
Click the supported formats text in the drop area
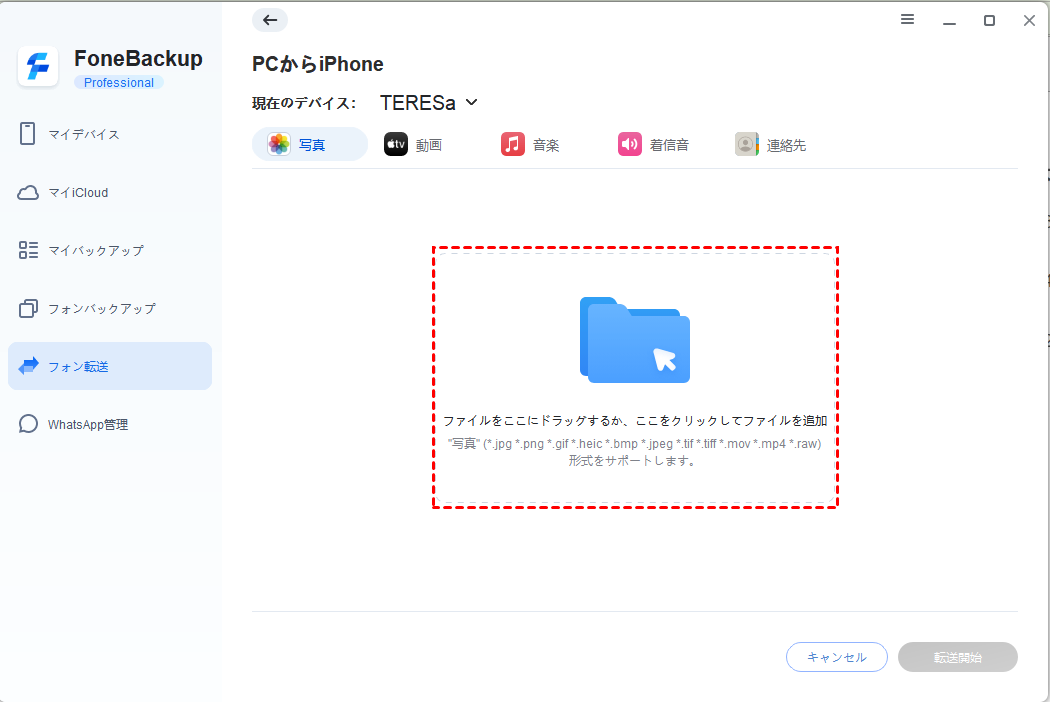pos(634,452)
